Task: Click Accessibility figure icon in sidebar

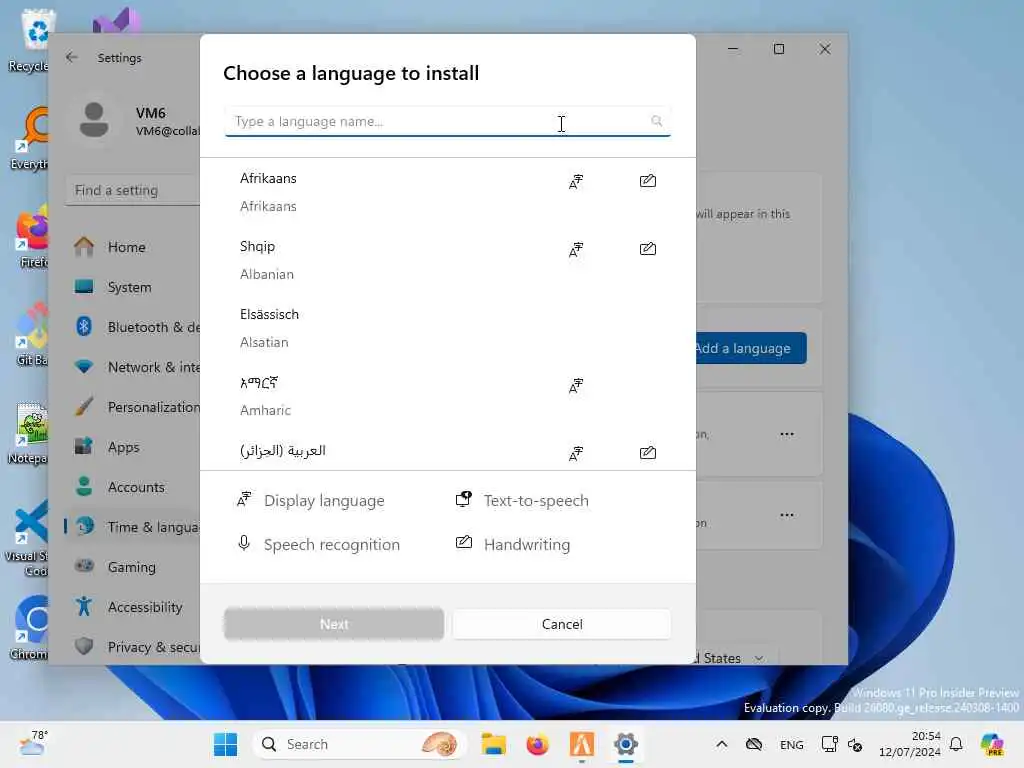Action: point(84,606)
